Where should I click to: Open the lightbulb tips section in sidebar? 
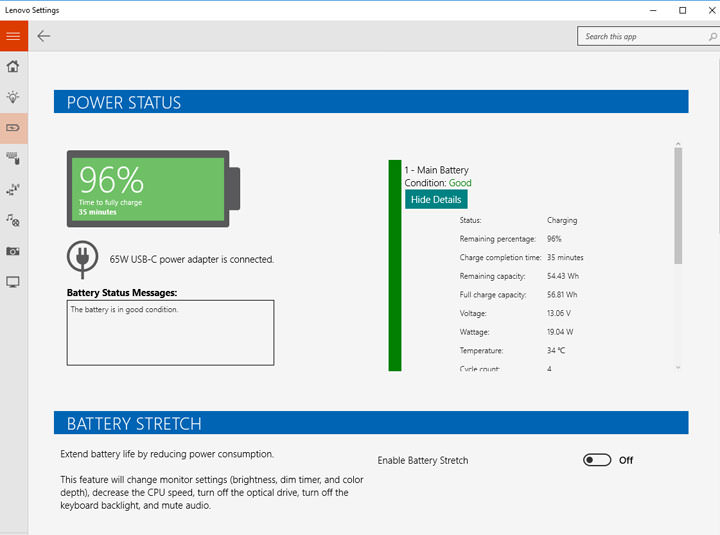[x=13, y=97]
